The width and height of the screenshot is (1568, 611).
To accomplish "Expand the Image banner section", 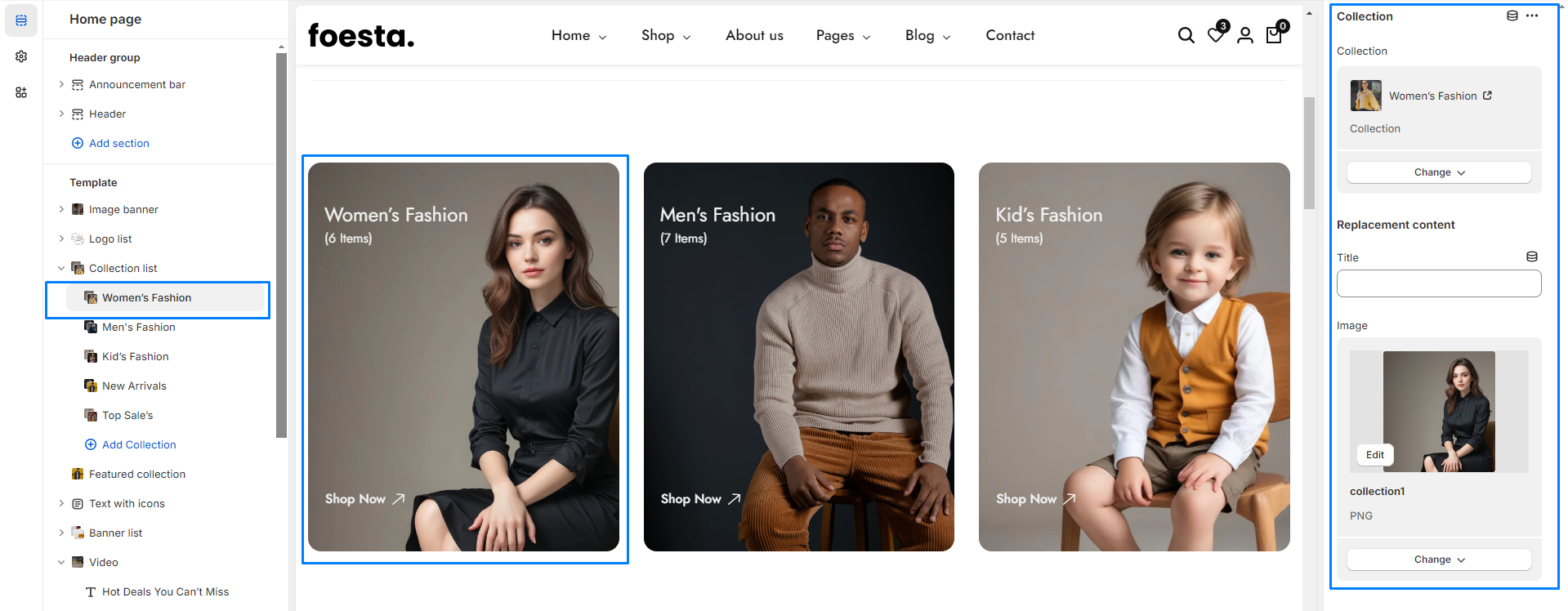I will coord(61,209).
